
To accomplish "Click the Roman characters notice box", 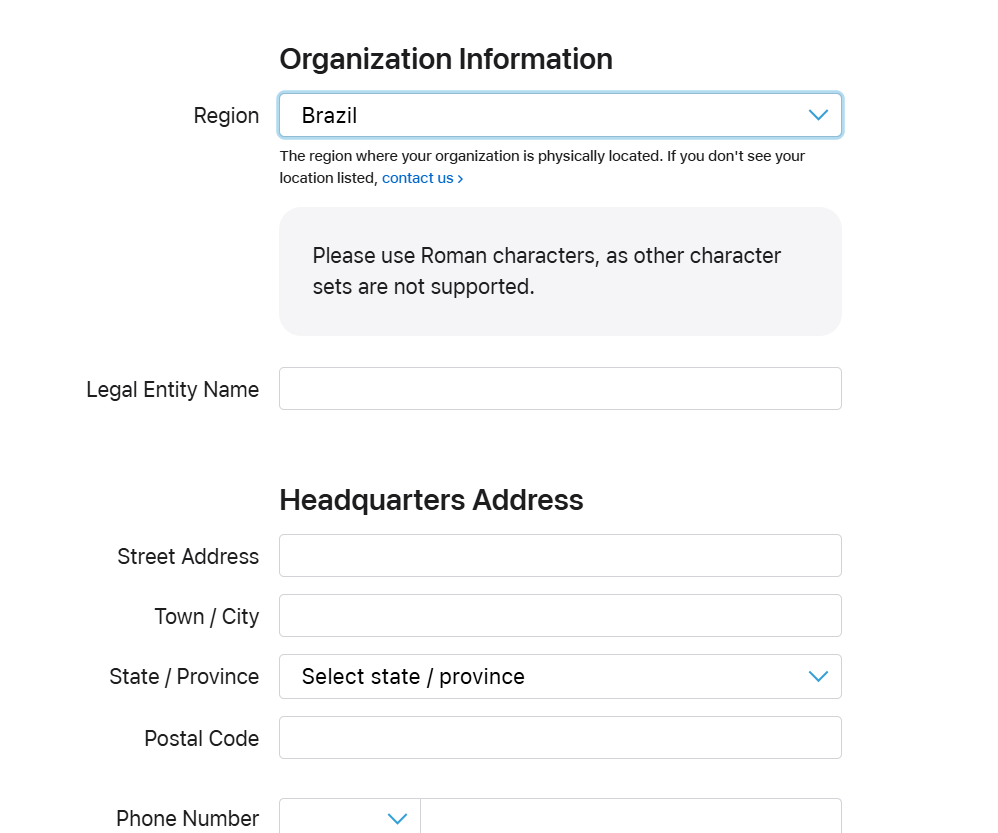I will [x=560, y=271].
